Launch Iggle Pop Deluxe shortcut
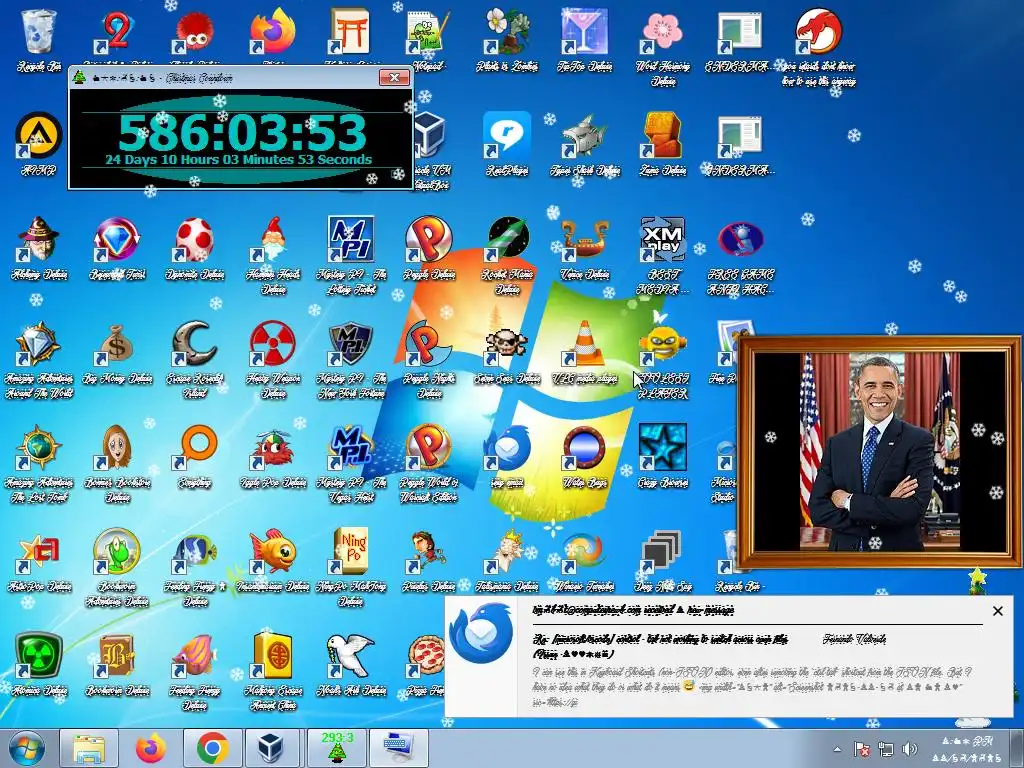This screenshot has width=1024, height=768. click(x=272, y=447)
